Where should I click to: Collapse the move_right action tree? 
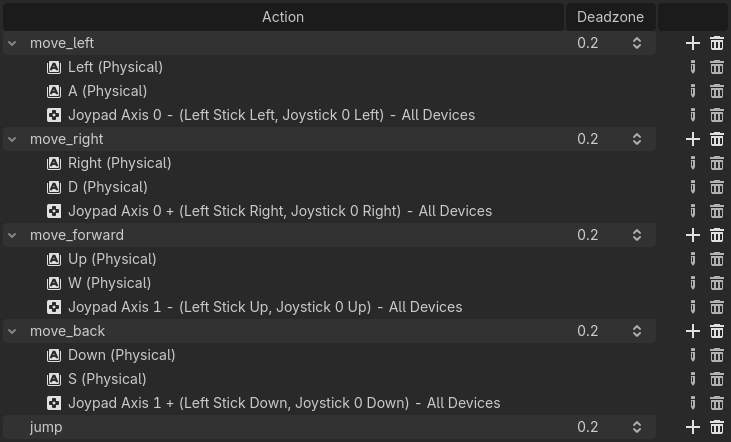coord(11,139)
